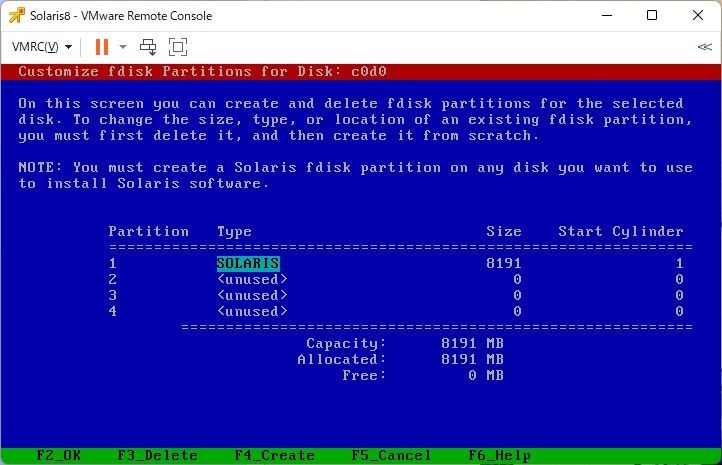
Task: Maximize the Solaris8 console window
Action: tap(652, 15)
